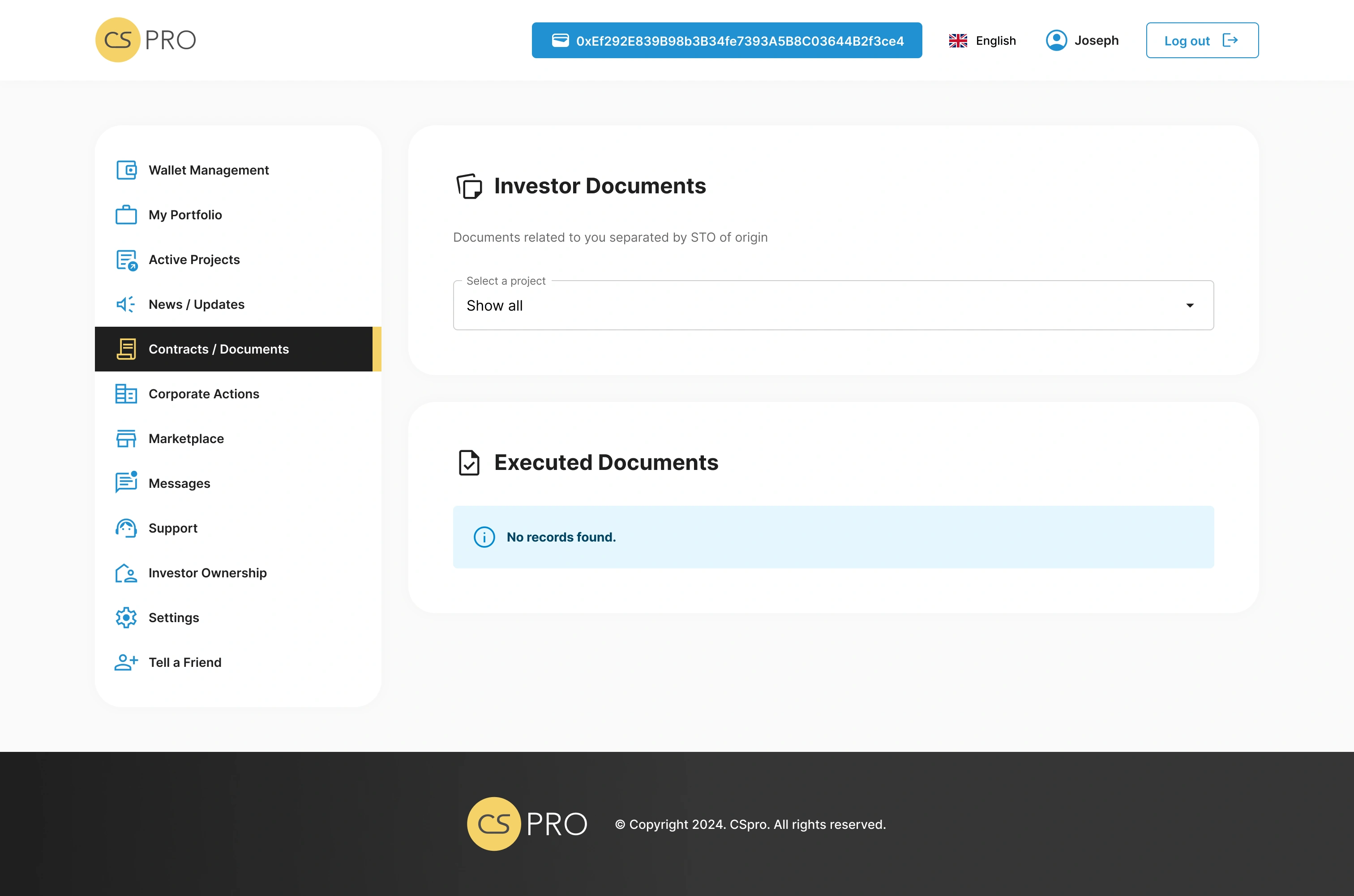This screenshot has height=896, width=1354.
Task: Click the Settings gear icon
Action: coord(126,618)
